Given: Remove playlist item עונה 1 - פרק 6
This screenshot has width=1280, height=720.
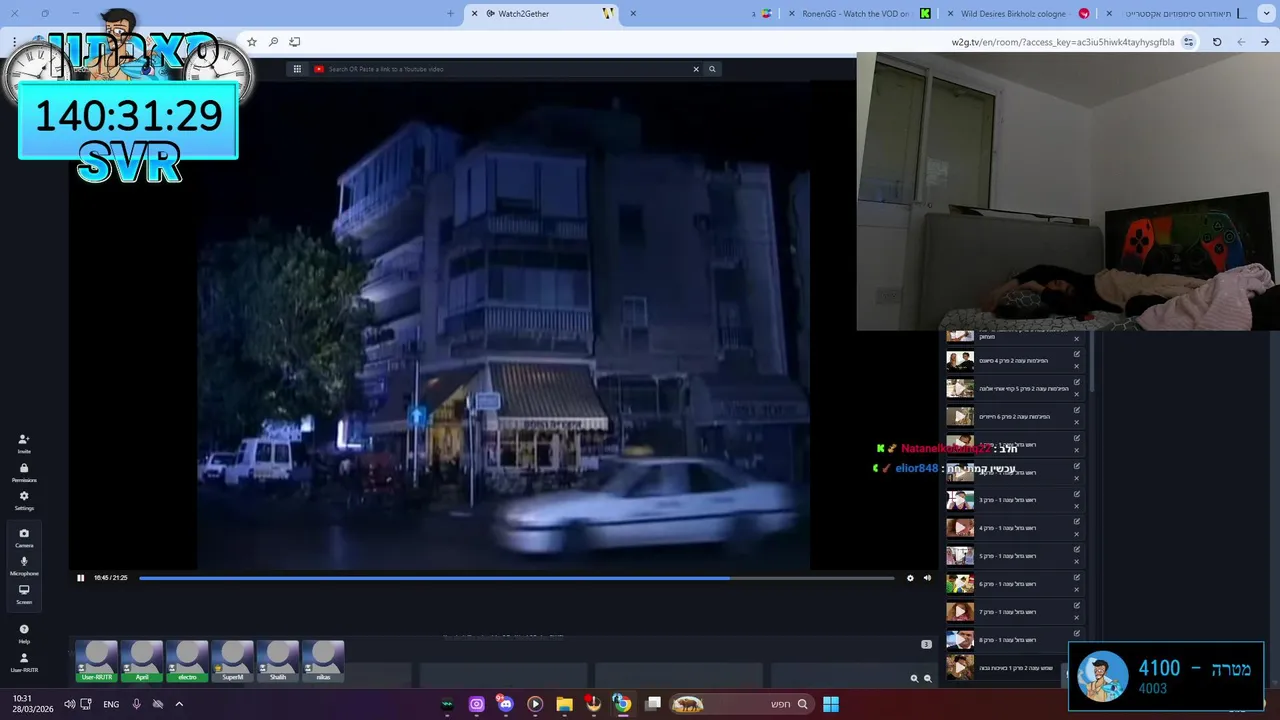Looking at the screenshot, I should click(x=1077, y=590).
